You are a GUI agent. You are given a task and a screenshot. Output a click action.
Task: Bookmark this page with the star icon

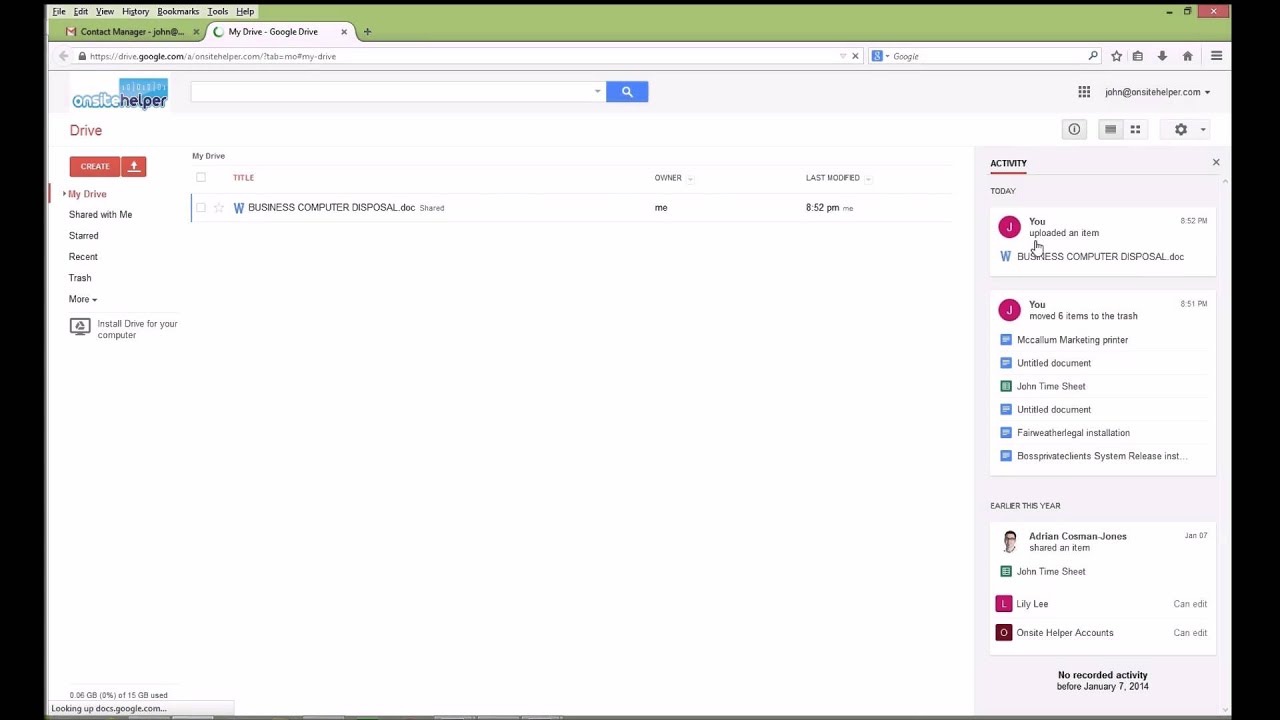coord(1115,56)
